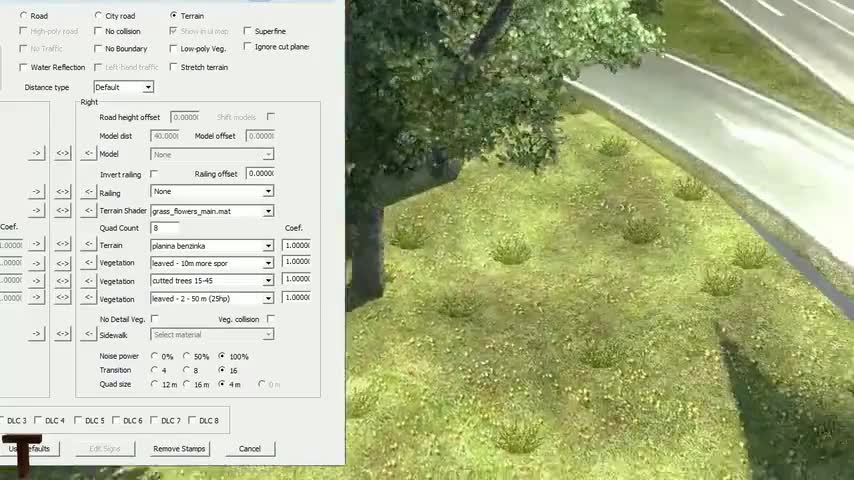
Task: Enable the No collision checkbox
Action: tap(98, 31)
